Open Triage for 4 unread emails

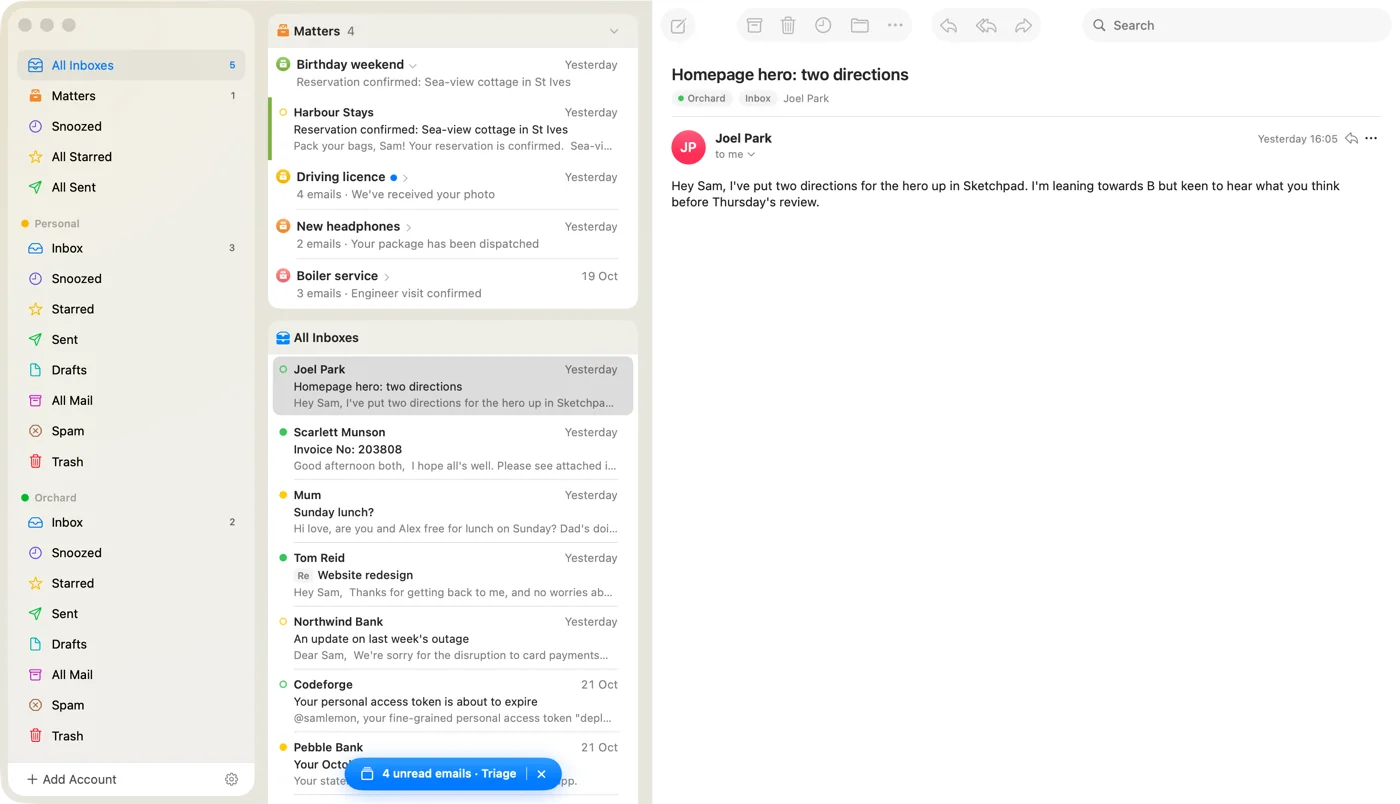pos(438,774)
